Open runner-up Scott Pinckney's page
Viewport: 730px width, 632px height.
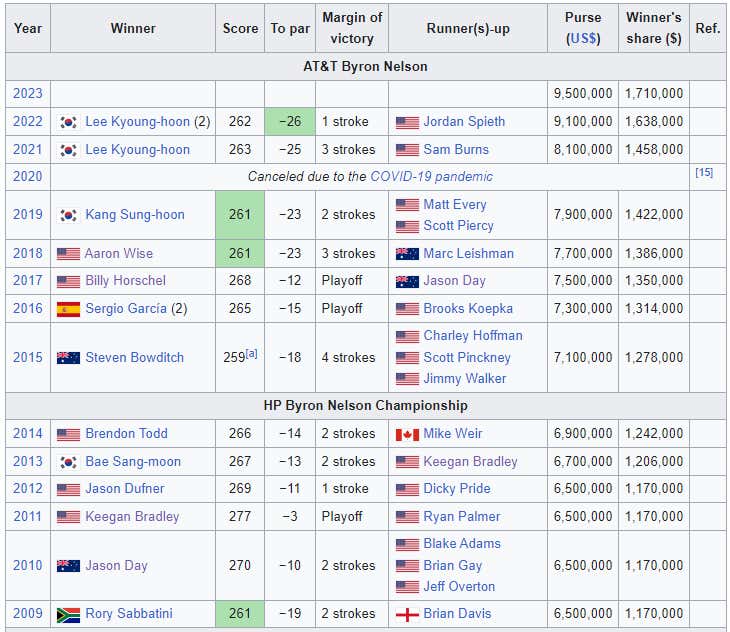coord(467,357)
